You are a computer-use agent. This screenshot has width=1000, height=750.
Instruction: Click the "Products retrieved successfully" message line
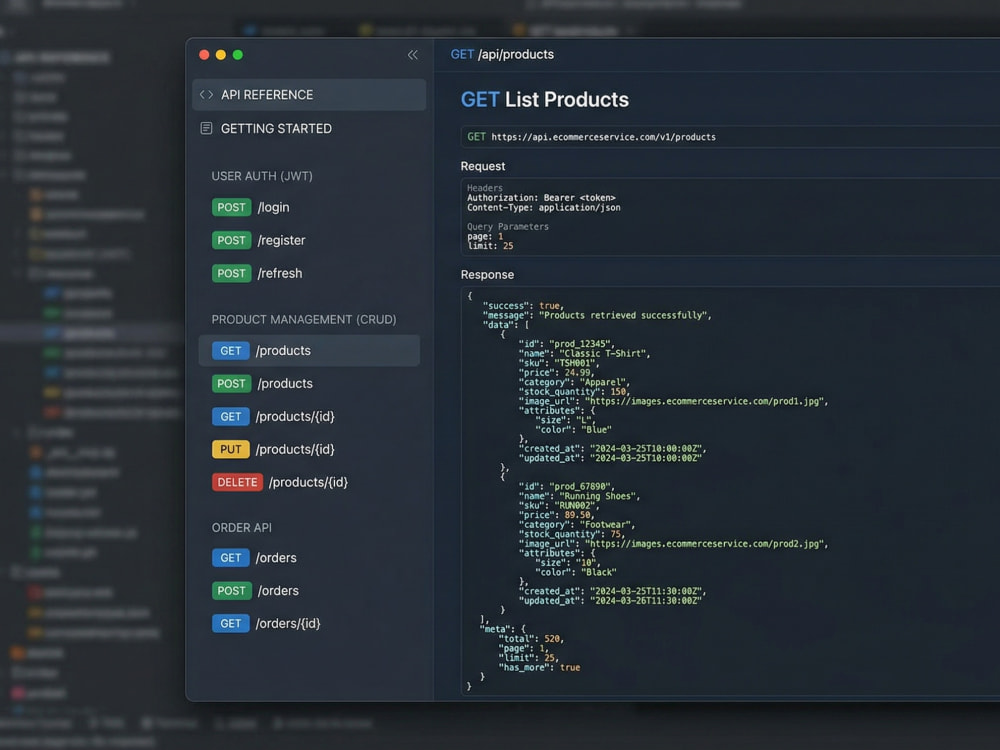[x=597, y=316]
